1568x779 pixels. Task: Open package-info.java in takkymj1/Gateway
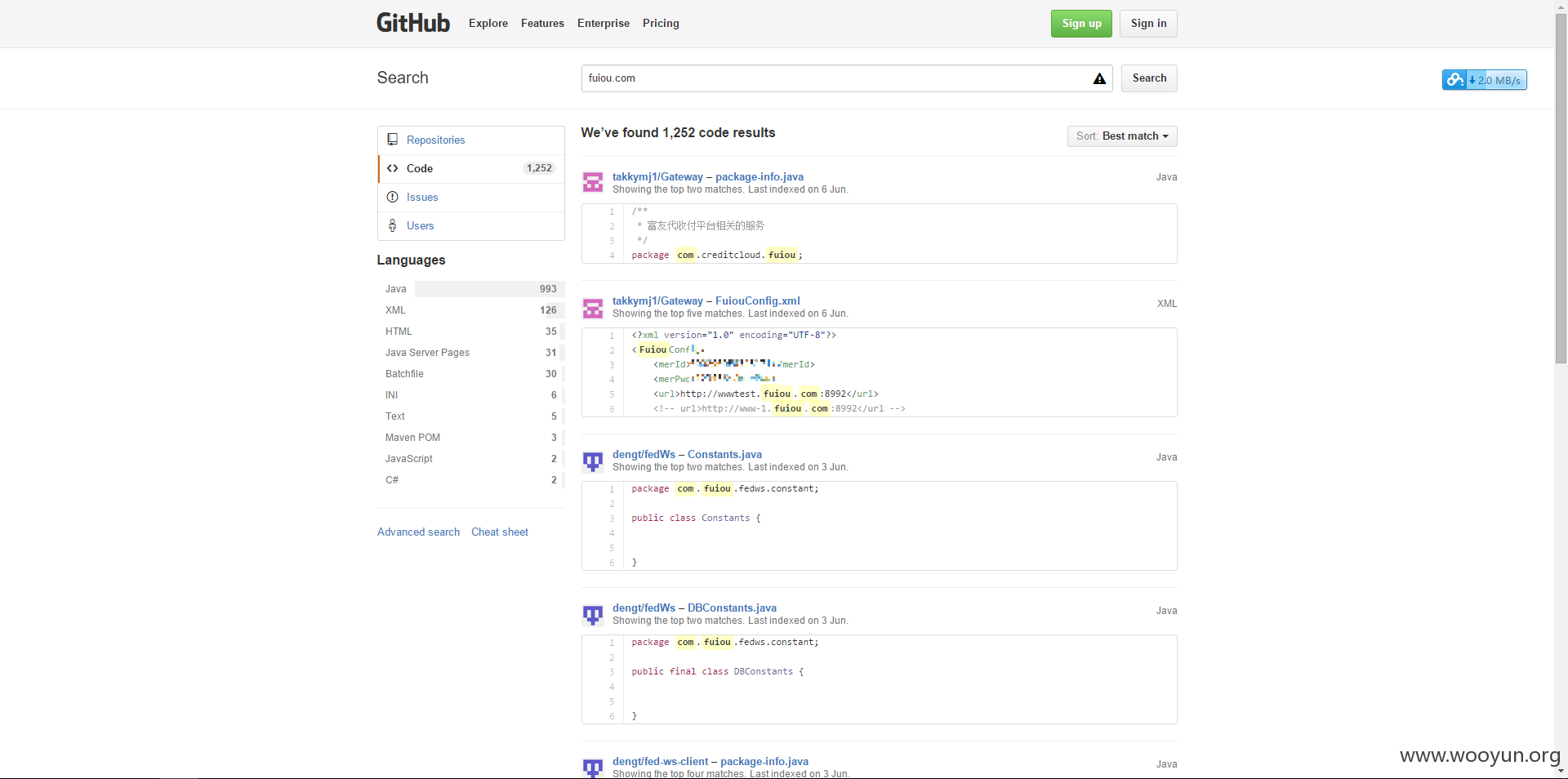[x=759, y=177]
